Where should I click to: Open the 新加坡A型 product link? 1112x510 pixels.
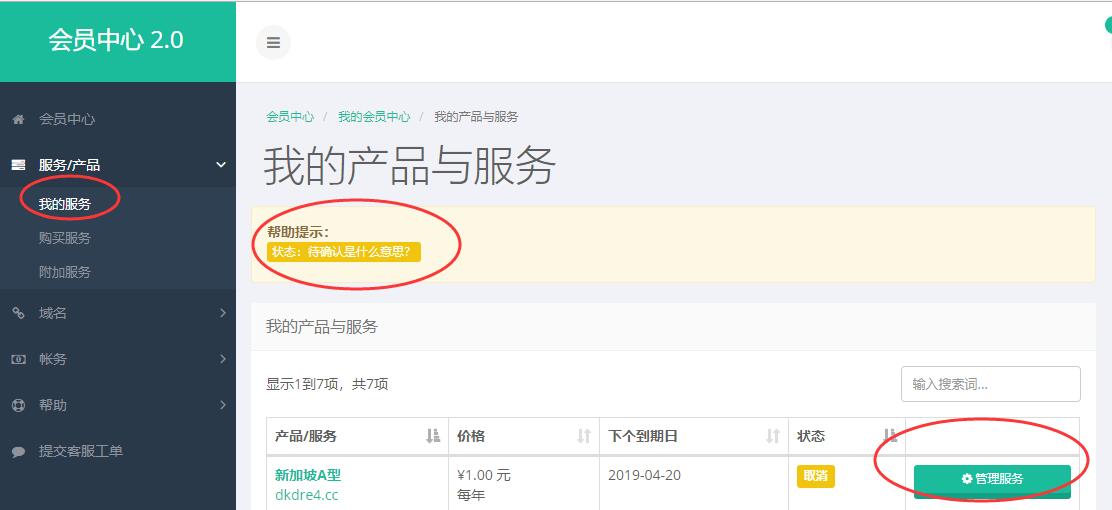308,475
